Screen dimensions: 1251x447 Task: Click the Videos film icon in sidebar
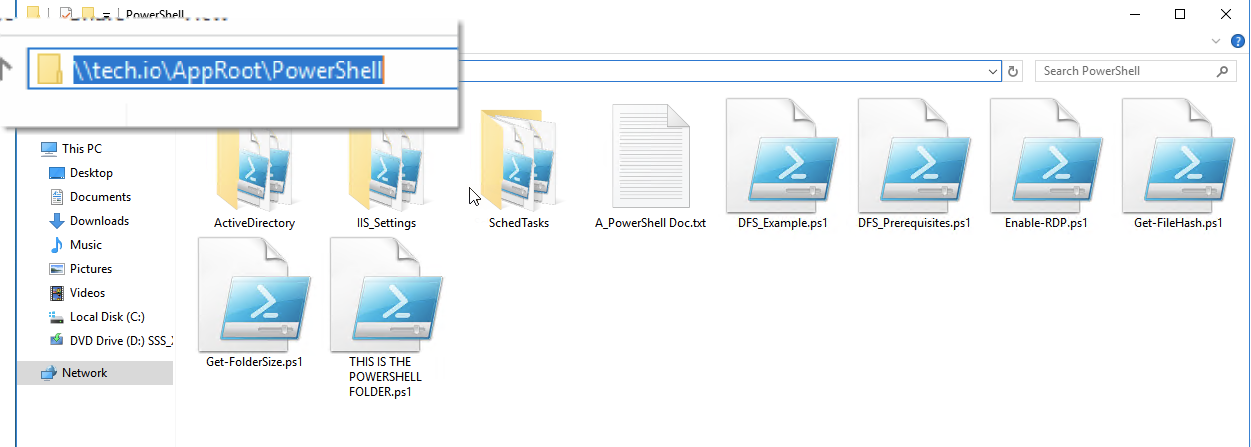click(x=57, y=293)
